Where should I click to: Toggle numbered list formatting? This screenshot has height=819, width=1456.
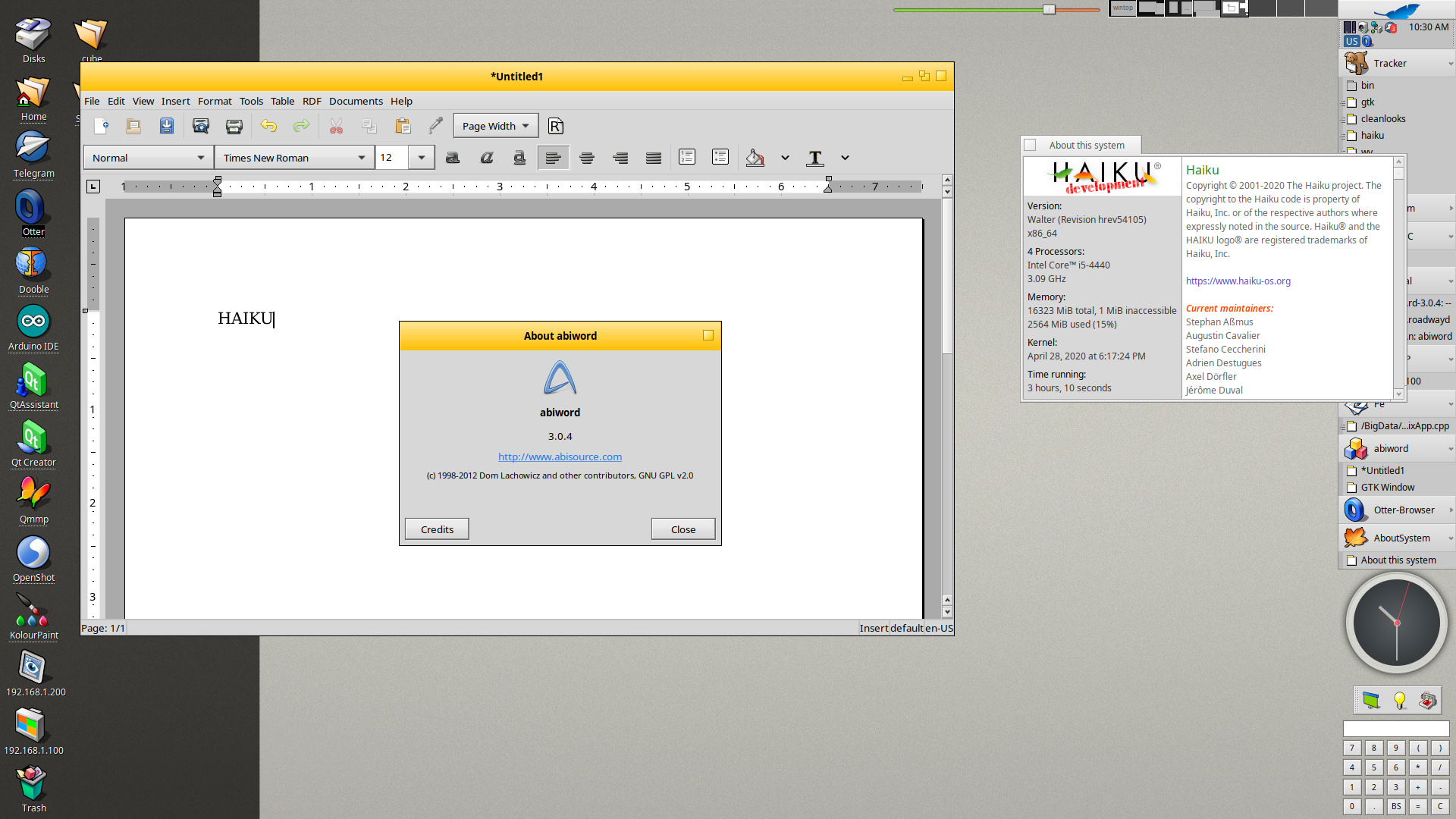[687, 157]
